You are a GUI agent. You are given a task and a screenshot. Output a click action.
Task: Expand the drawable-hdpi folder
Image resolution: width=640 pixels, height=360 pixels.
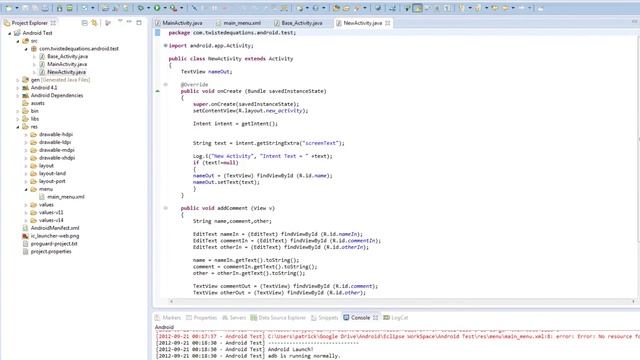[26, 135]
